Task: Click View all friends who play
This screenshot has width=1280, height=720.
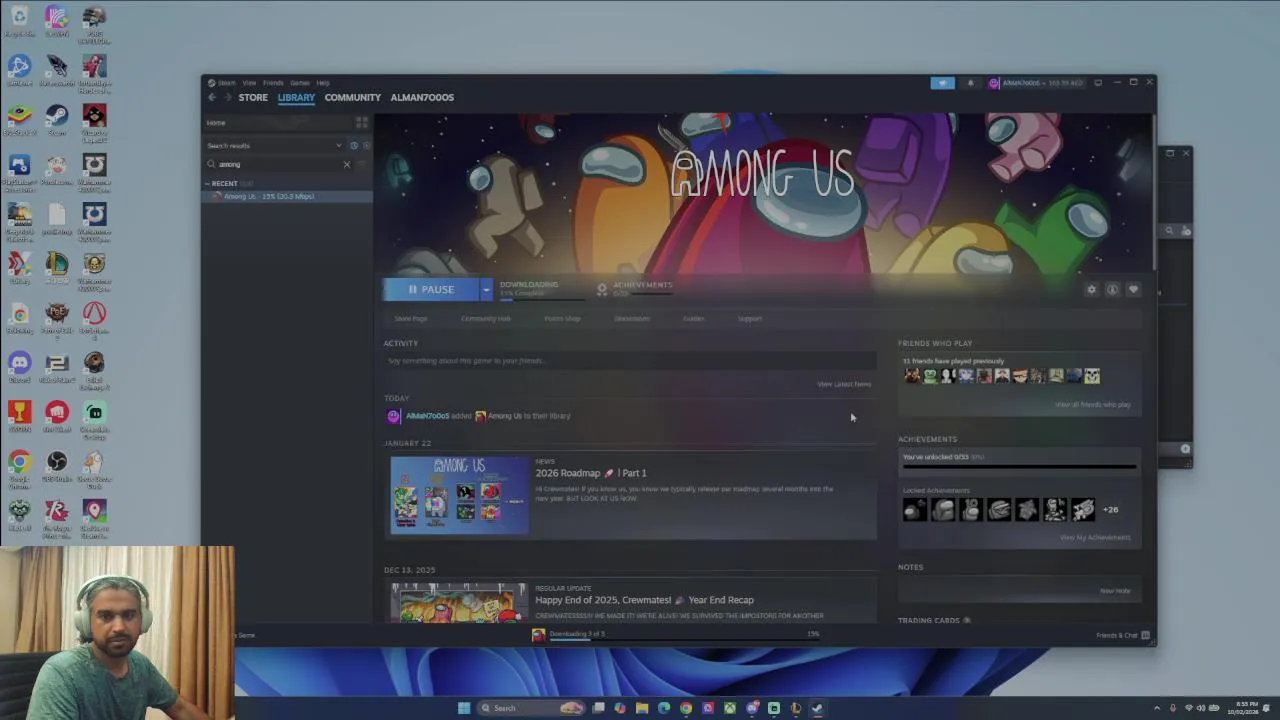Action: click(x=1093, y=405)
